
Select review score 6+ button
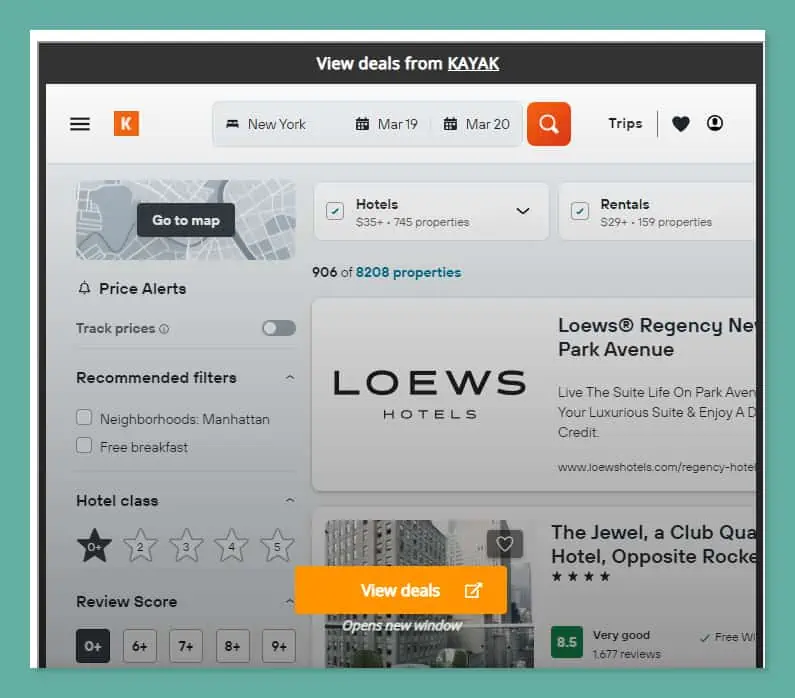[x=140, y=646]
